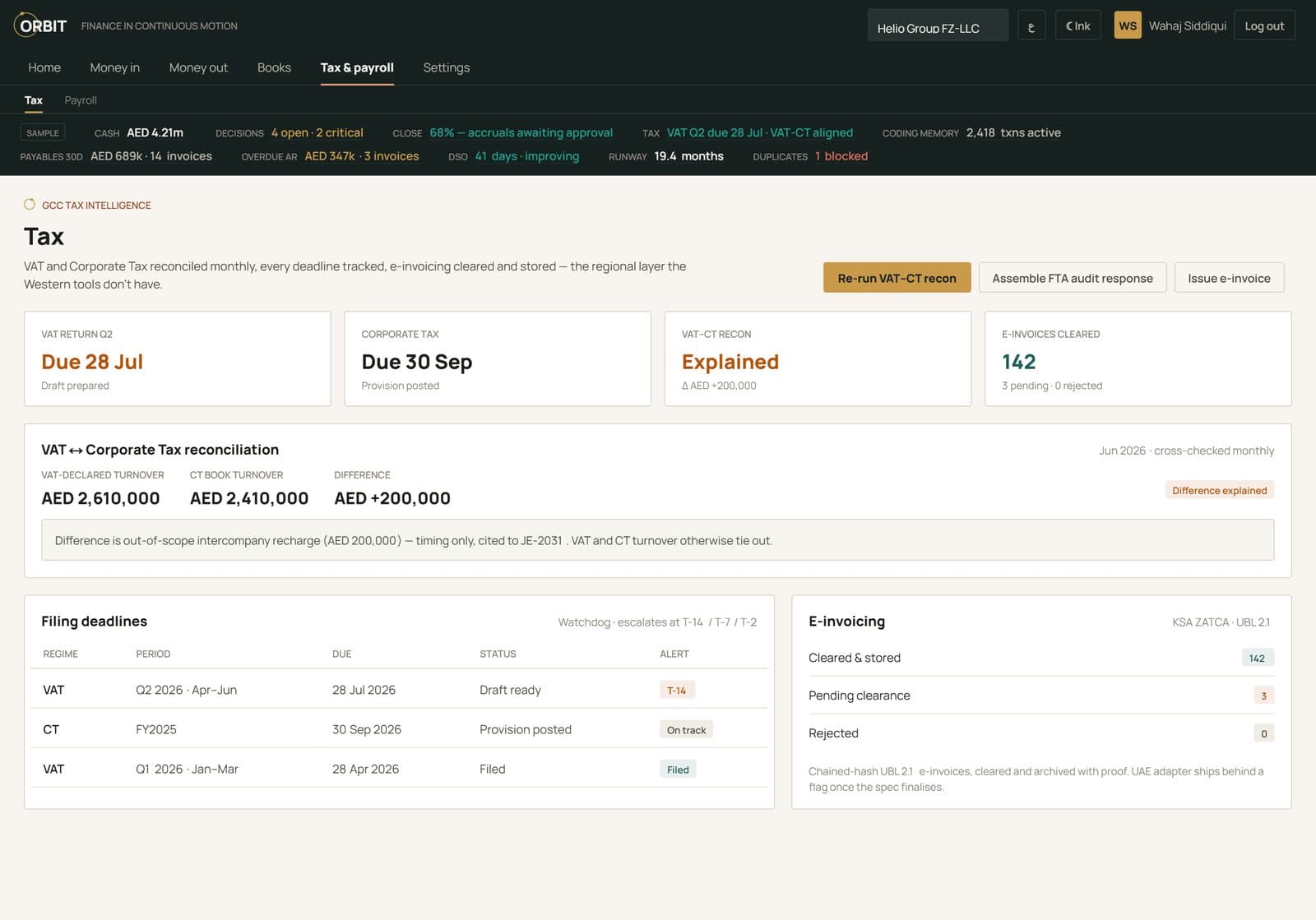The width and height of the screenshot is (1316, 920).
Task: Click the On track alert badge
Action: [x=686, y=729]
